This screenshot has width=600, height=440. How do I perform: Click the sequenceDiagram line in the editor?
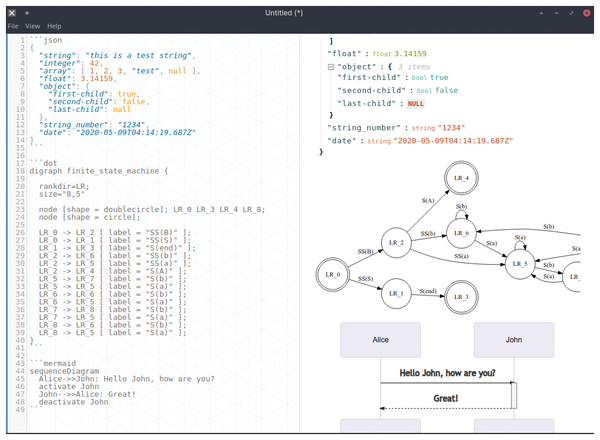tap(64, 372)
